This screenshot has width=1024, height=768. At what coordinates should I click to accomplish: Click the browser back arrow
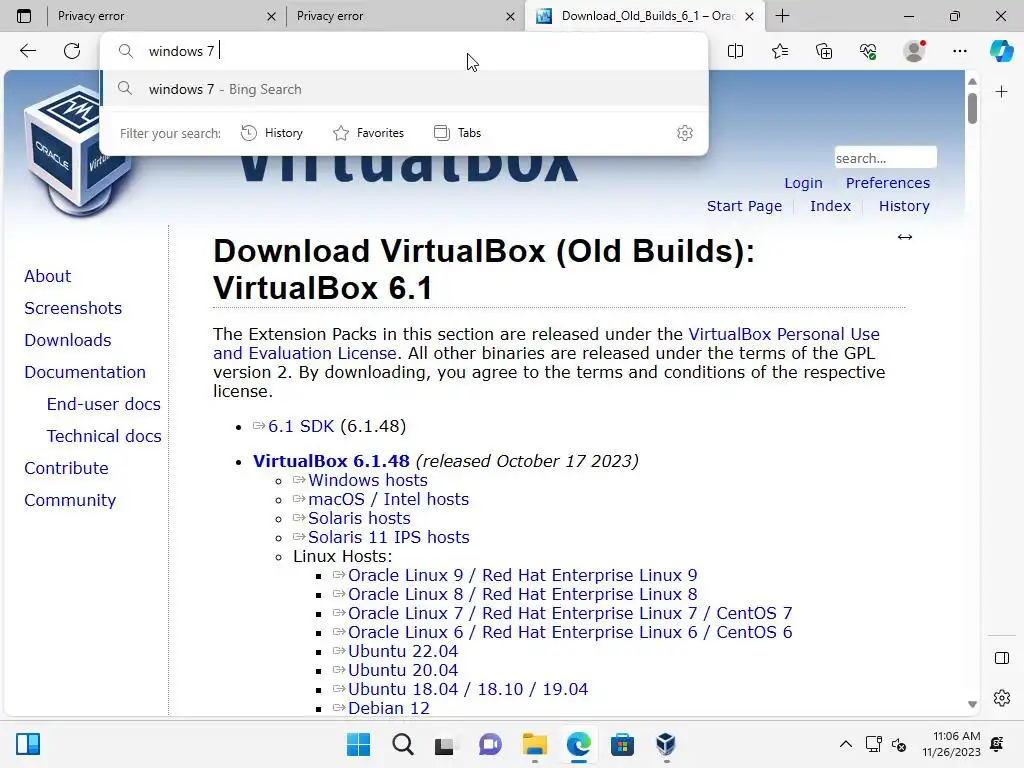(x=27, y=51)
